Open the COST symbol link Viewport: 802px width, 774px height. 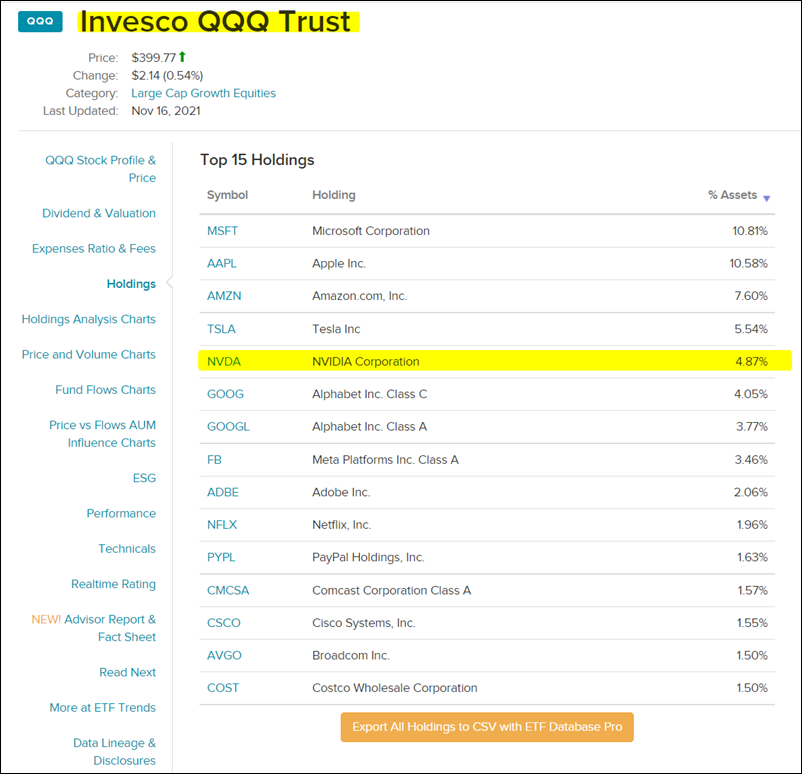pos(222,688)
